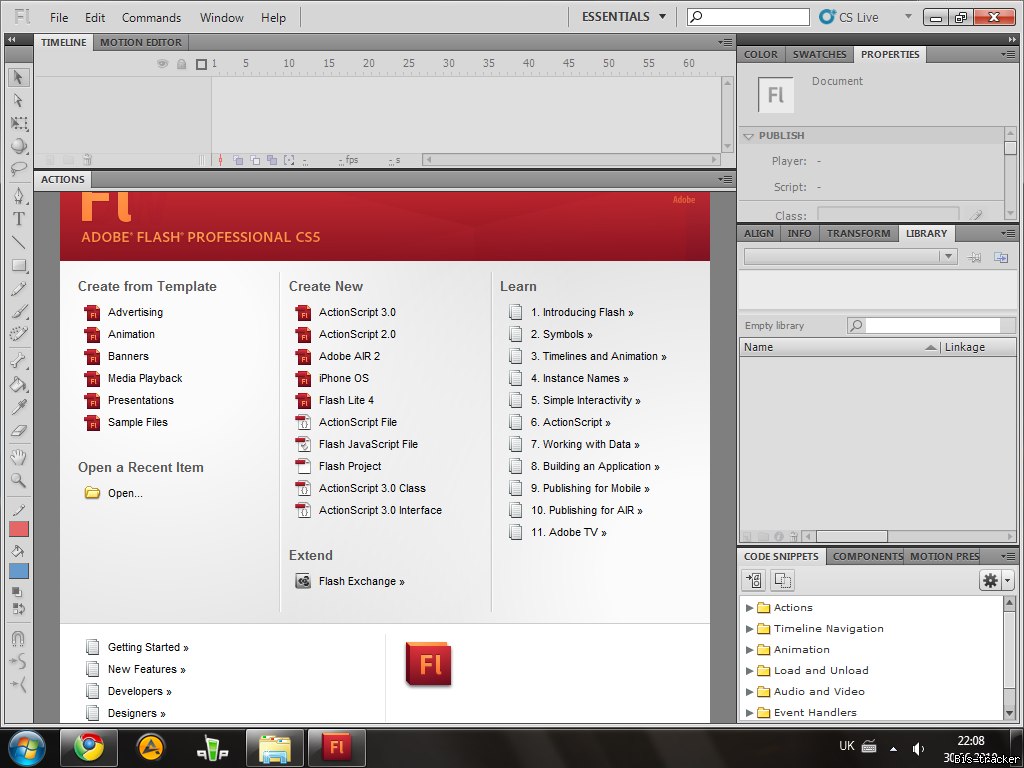Click the Windows Start button
Image resolution: width=1024 pixels, height=768 pixels.
(x=26, y=748)
